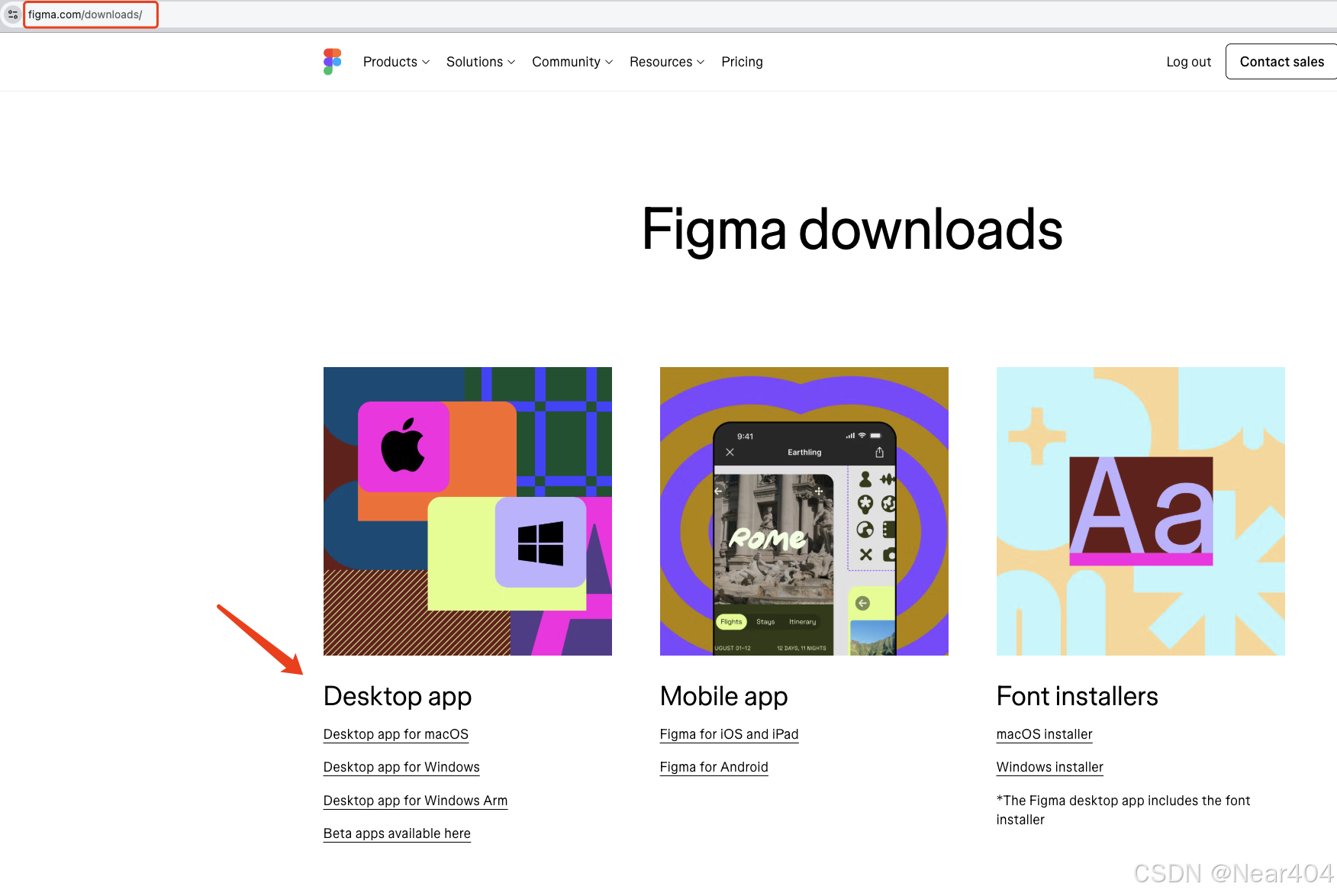Click the Desktop app heading
The height and width of the screenshot is (896, 1337).
[398, 696]
